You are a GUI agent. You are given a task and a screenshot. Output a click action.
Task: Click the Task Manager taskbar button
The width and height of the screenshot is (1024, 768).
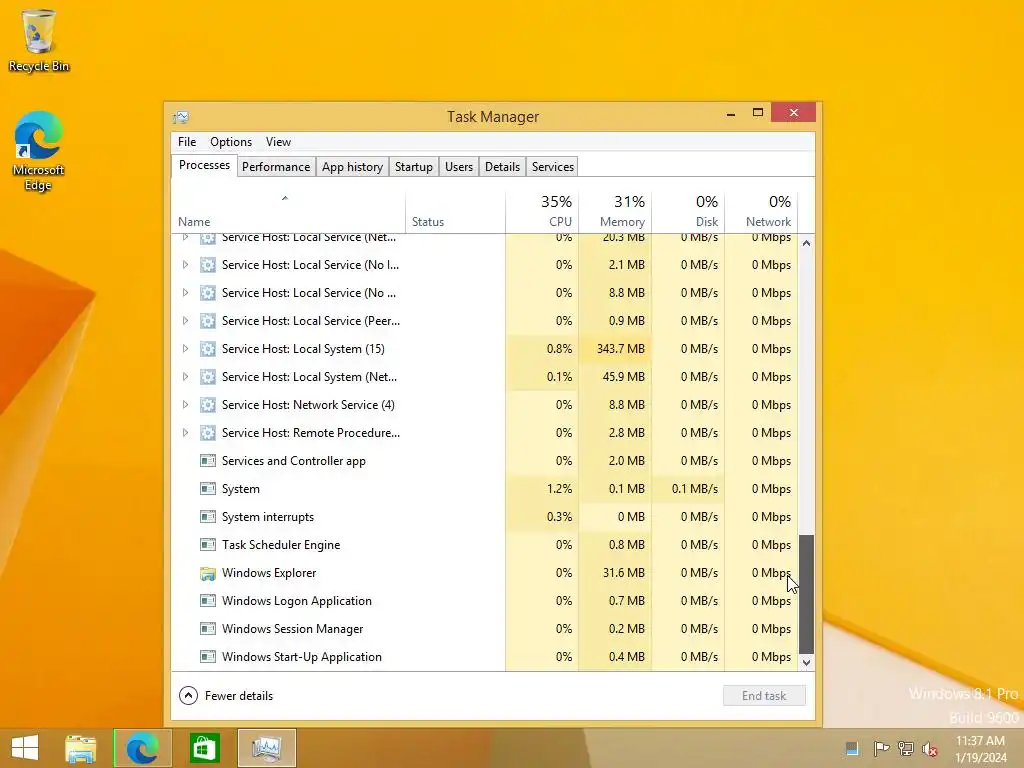[x=266, y=748]
